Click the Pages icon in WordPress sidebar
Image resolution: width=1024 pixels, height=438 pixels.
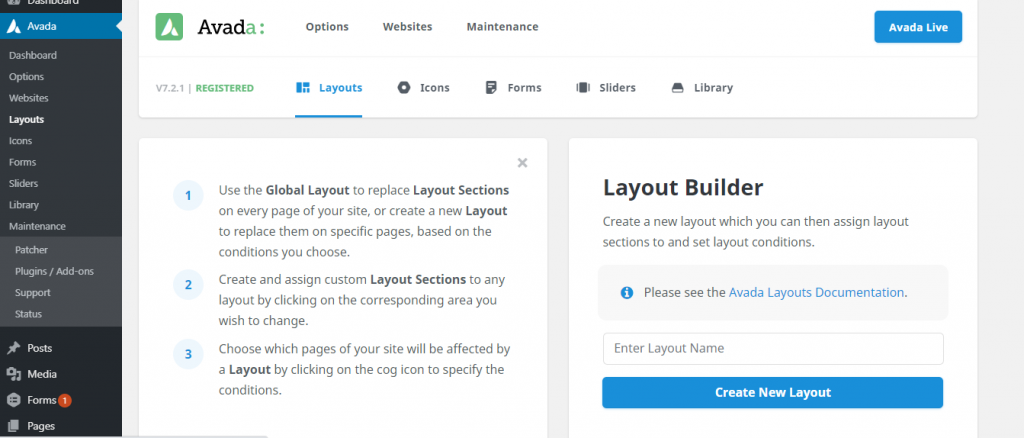click(x=14, y=426)
